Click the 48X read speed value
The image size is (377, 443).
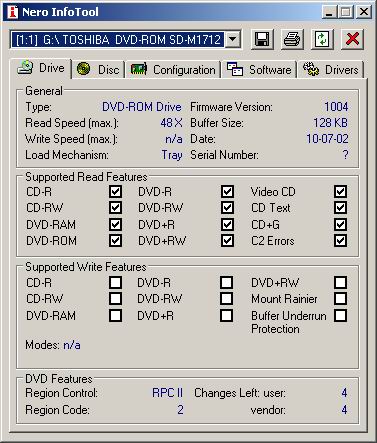click(171, 123)
